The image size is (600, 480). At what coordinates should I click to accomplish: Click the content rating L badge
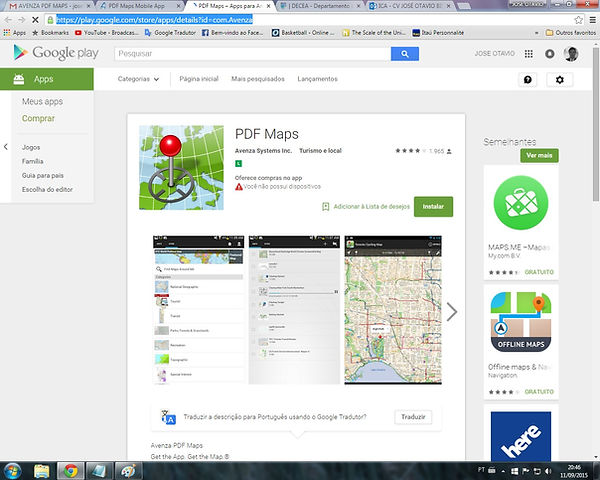(x=238, y=163)
